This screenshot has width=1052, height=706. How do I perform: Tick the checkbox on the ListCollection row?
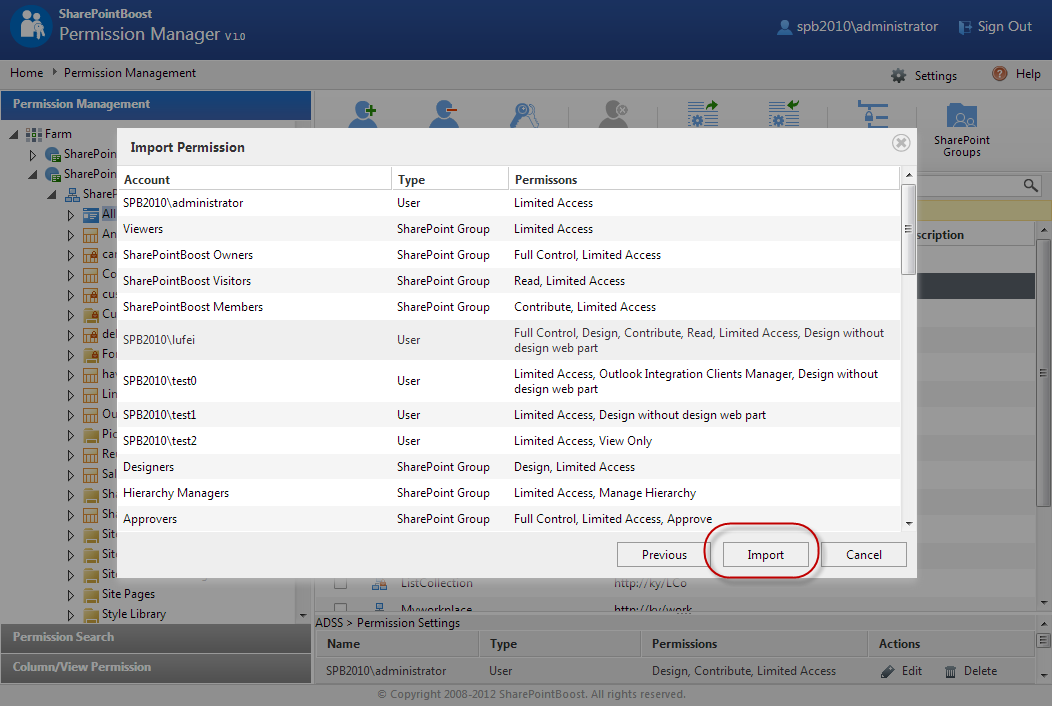coord(340,583)
